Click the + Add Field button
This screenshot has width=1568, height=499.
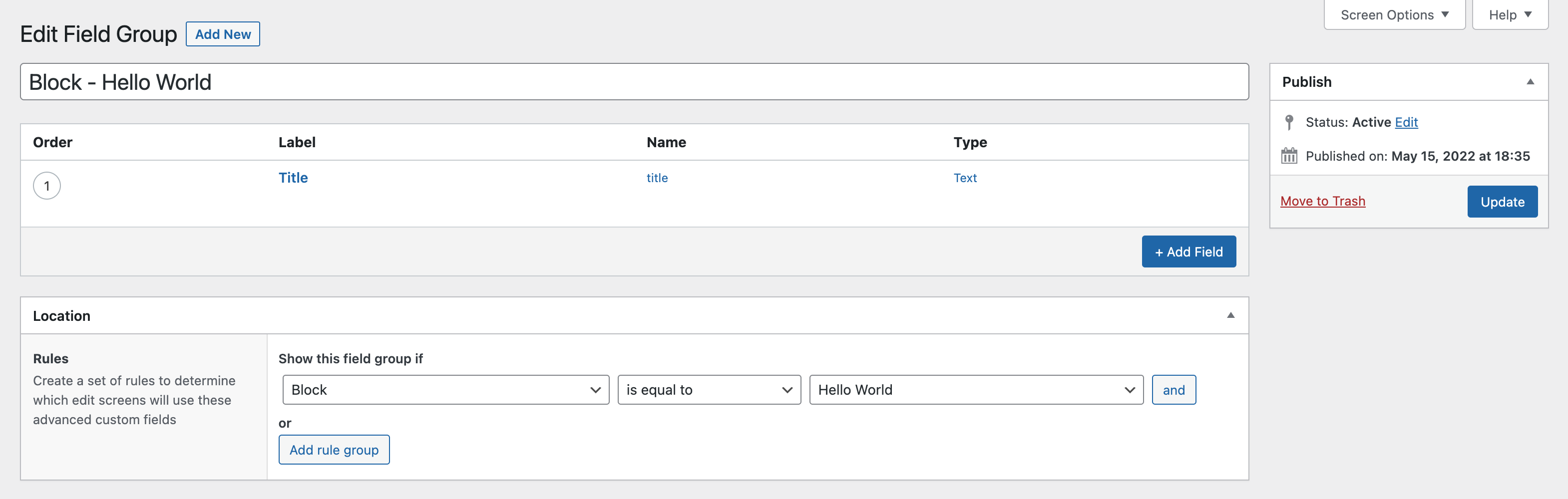tap(1188, 251)
